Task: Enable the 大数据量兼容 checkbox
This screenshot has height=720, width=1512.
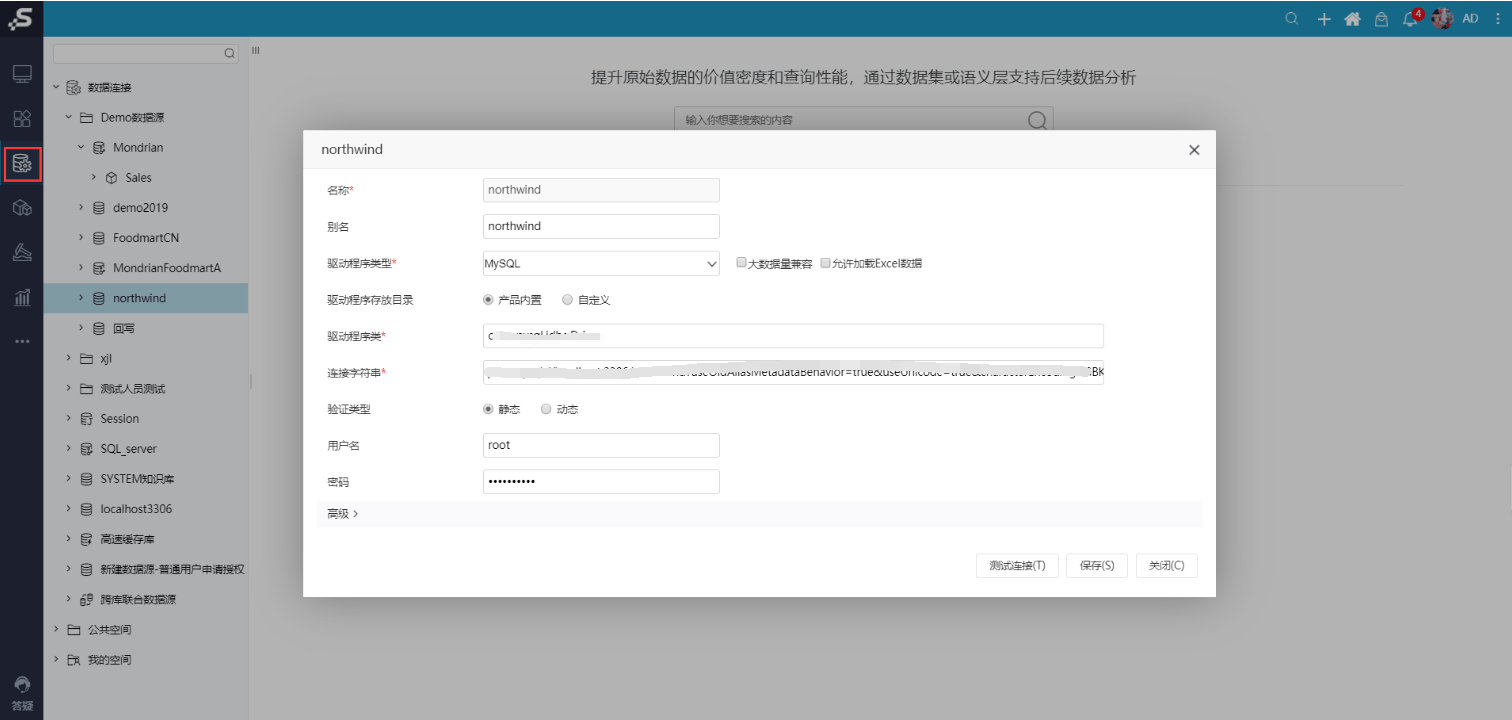Action: 741,263
